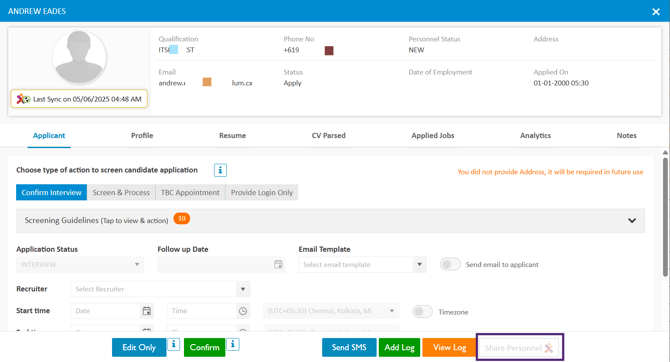Open the Start time clock picker
Viewport: 670px width, 362px height.
click(x=243, y=311)
